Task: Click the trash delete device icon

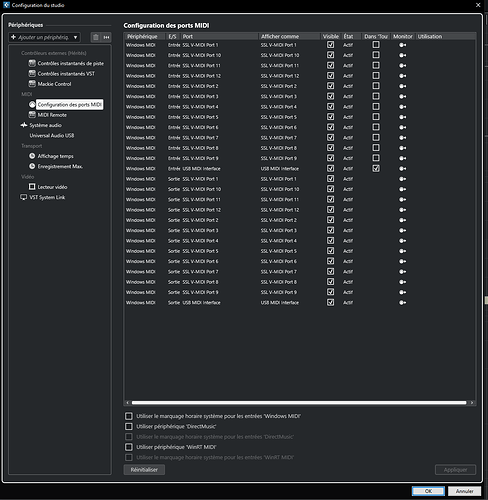Action: click(96, 37)
